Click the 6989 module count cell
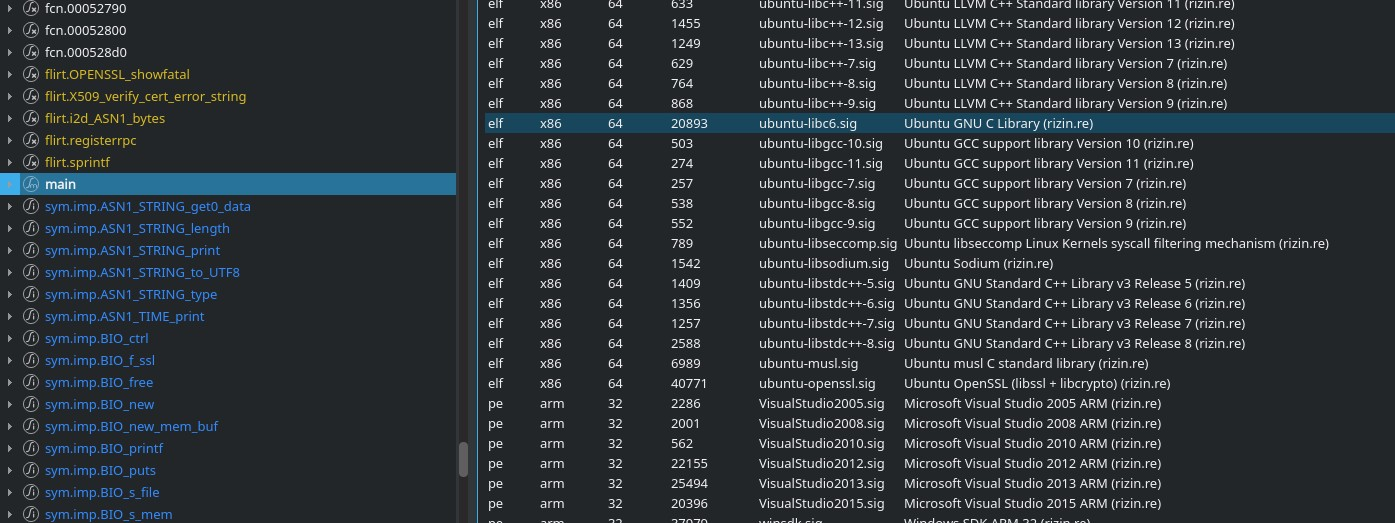 click(x=685, y=363)
